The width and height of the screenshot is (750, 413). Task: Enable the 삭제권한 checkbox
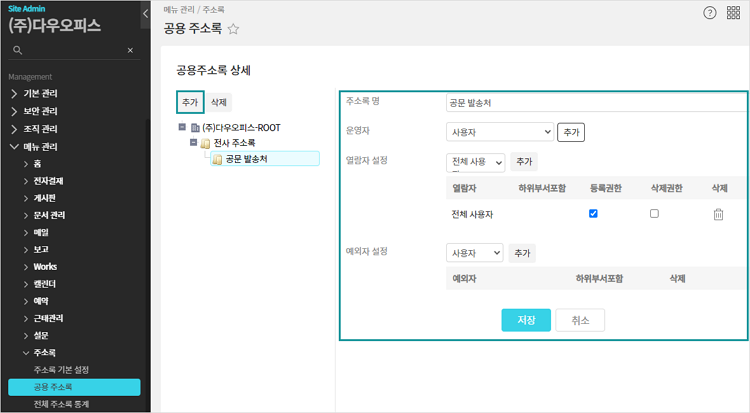(654, 214)
